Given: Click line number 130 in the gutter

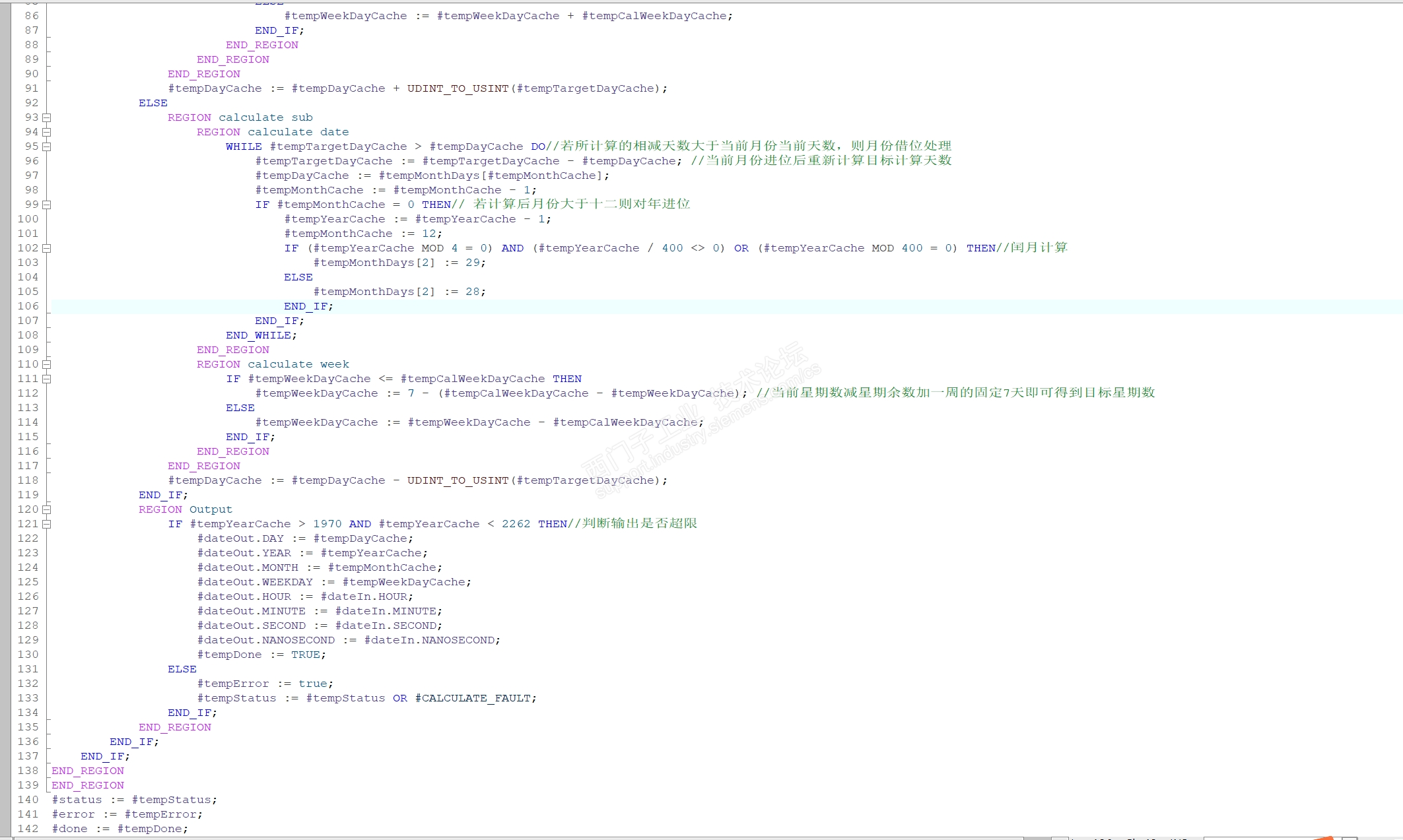Looking at the screenshot, I should pyautogui.click(x=28, y=655).
